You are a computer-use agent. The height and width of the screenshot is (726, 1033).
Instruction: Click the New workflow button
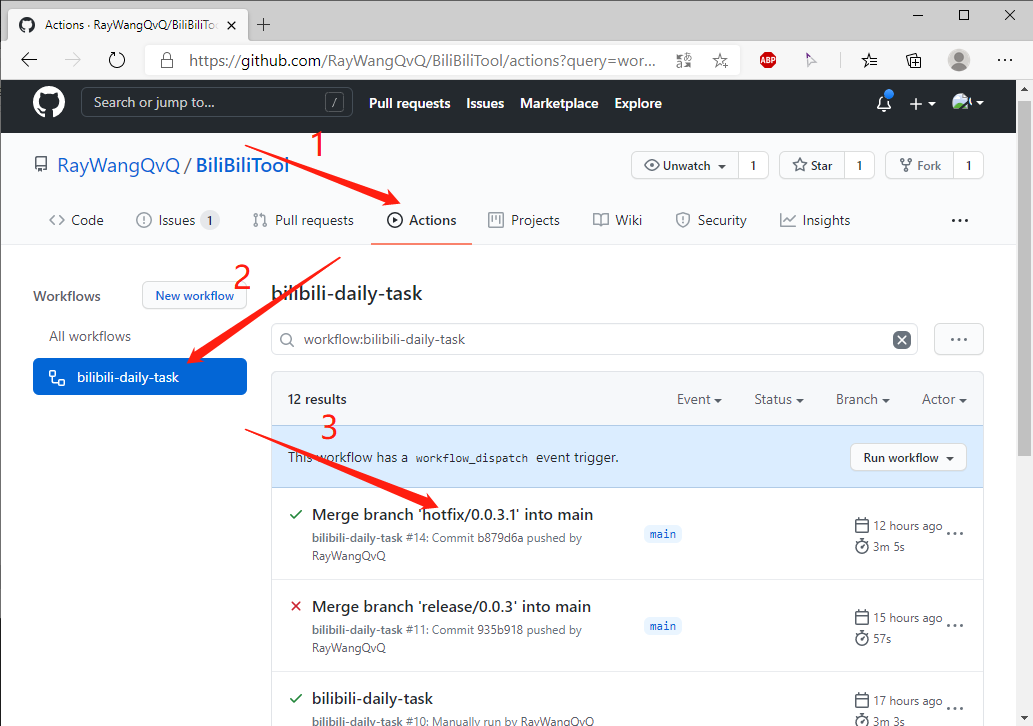click(x=194, y=295)
